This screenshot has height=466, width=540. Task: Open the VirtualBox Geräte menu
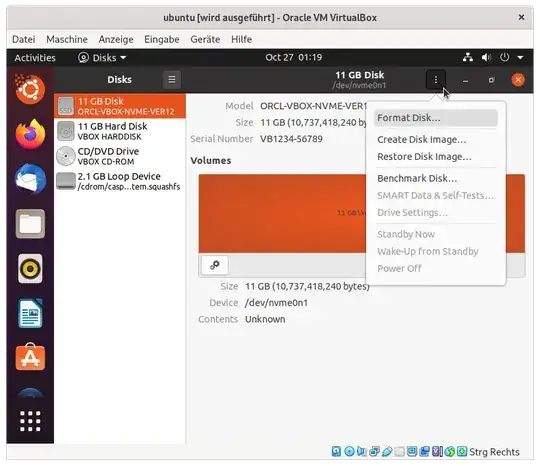pos(205,39)
